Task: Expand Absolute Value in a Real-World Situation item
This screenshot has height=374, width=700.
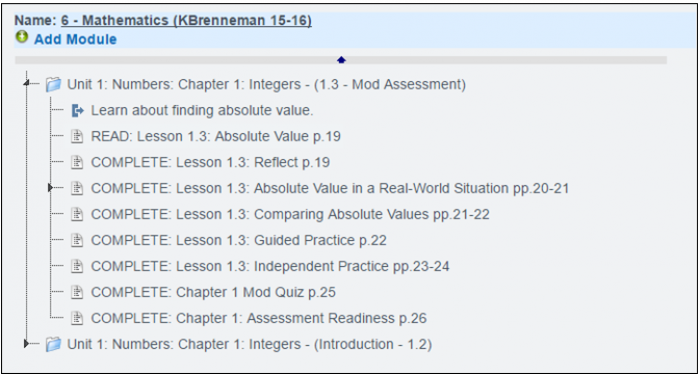Action: click(x=51, y=188)
